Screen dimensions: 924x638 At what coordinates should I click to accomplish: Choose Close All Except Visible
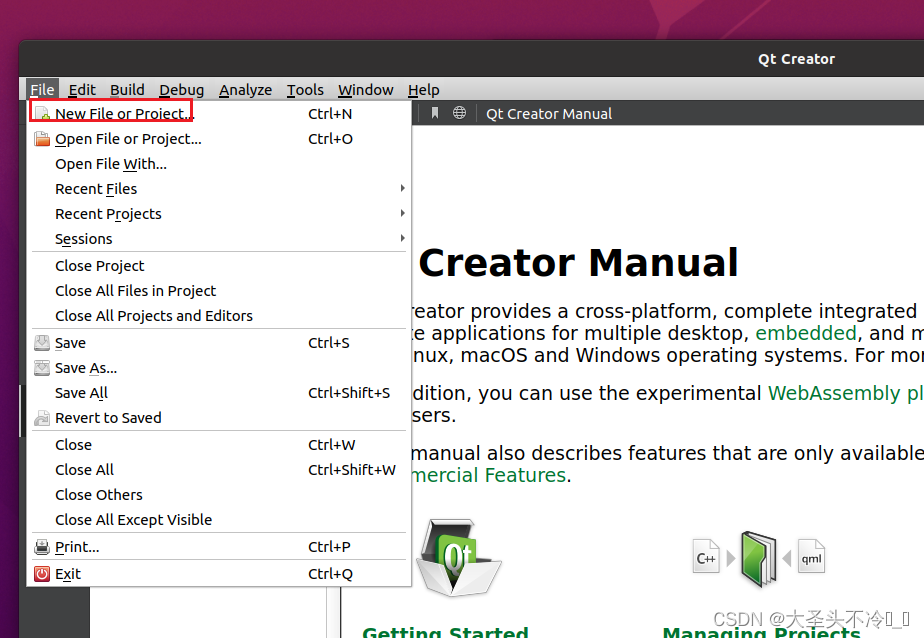(x=219, y=520)
